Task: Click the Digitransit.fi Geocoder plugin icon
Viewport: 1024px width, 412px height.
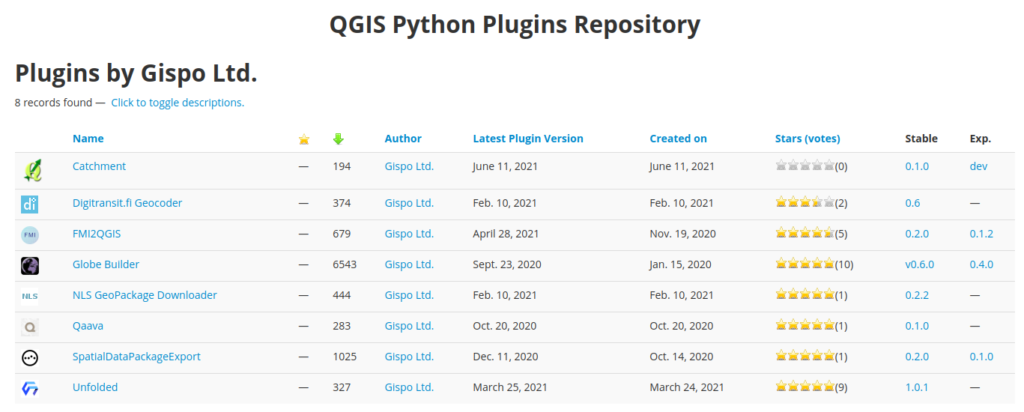Action: click(x=30, y=204)
